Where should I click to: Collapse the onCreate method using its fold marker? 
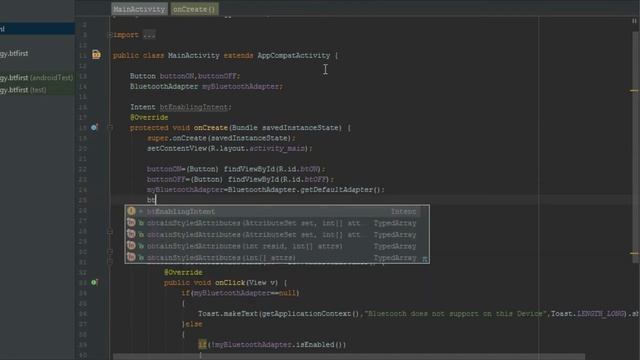(110, 127)
